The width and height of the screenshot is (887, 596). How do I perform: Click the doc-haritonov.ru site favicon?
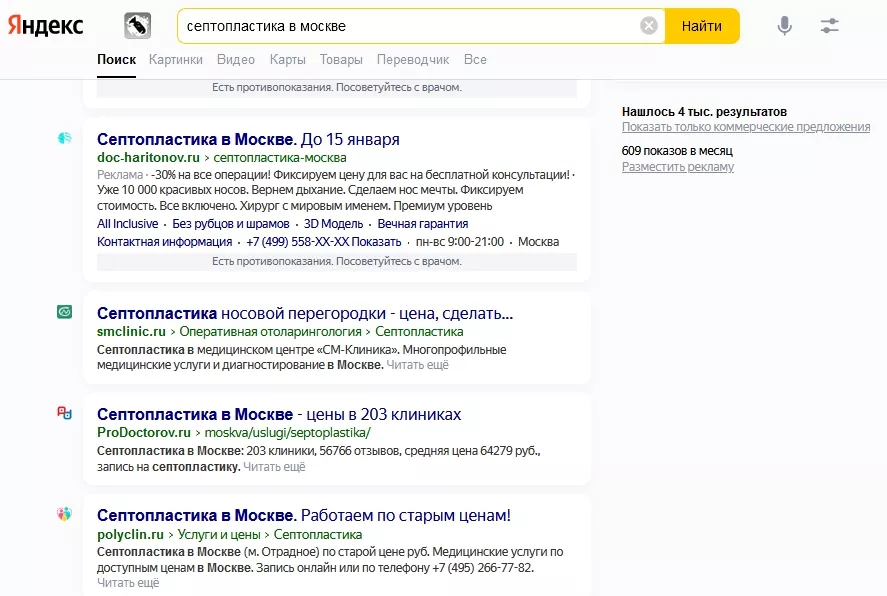[x=64, y=138]
